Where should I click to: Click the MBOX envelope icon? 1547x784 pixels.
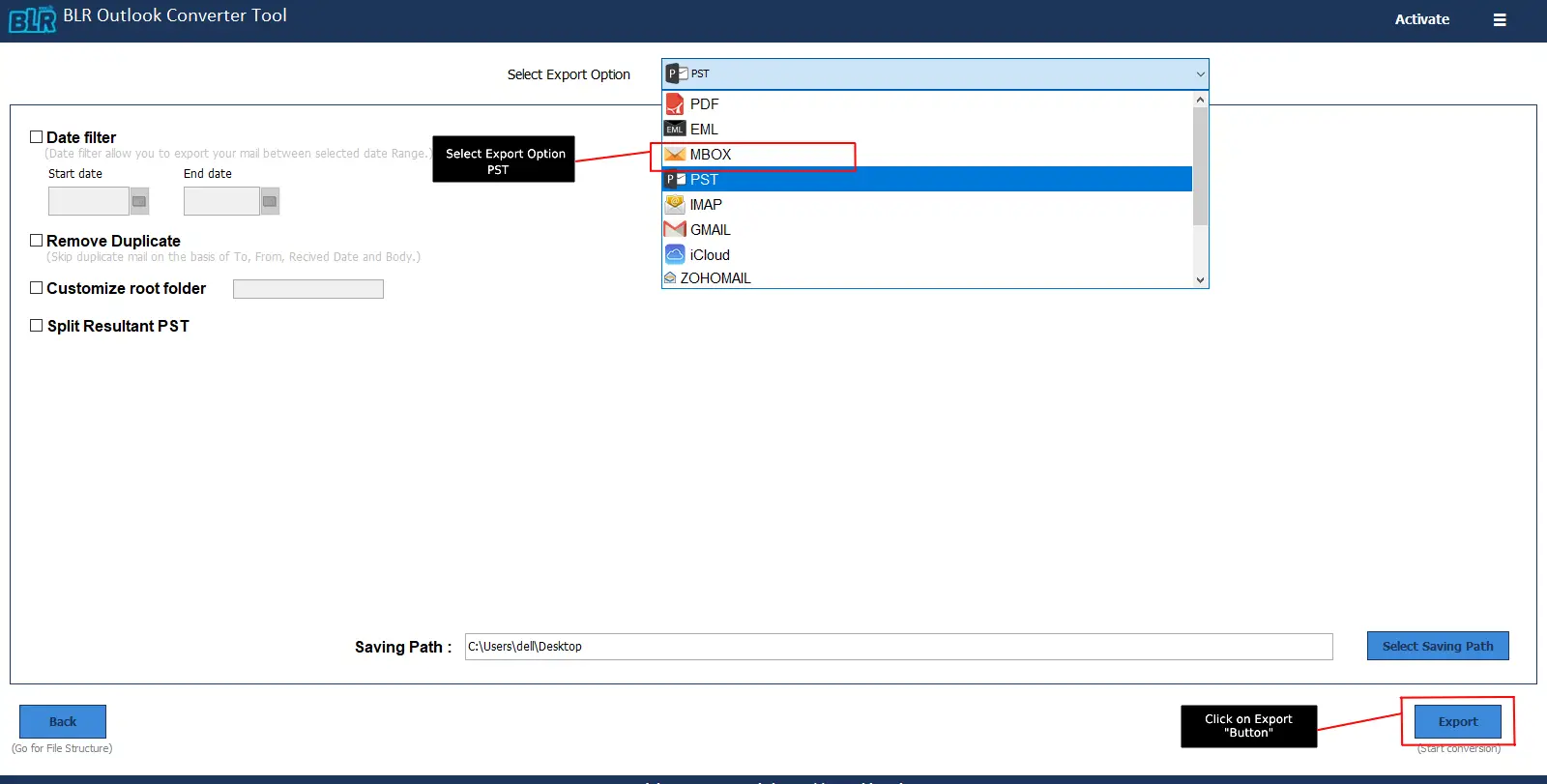click(675, 154)
